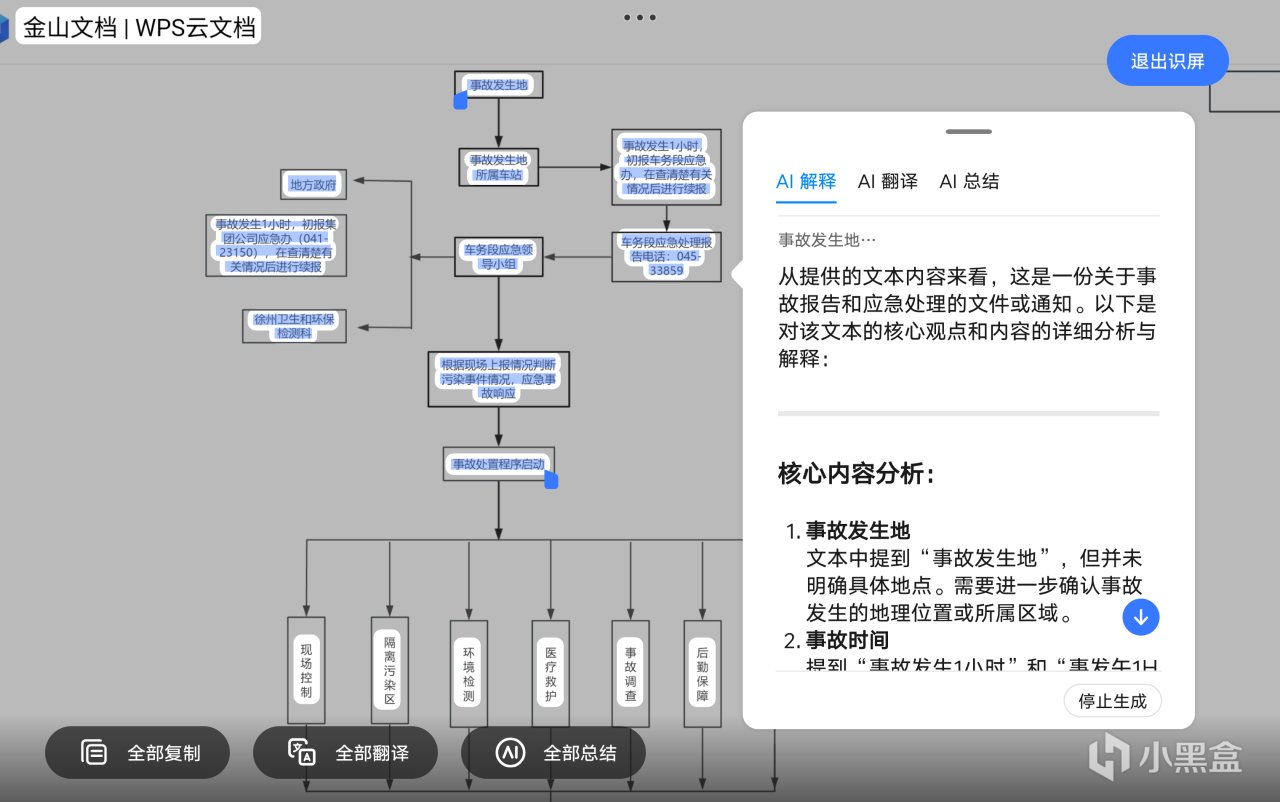Select the 事故处置程序启动 box
The width and height of the screenshot is (1280, 802).
click(x=498, y=464)
